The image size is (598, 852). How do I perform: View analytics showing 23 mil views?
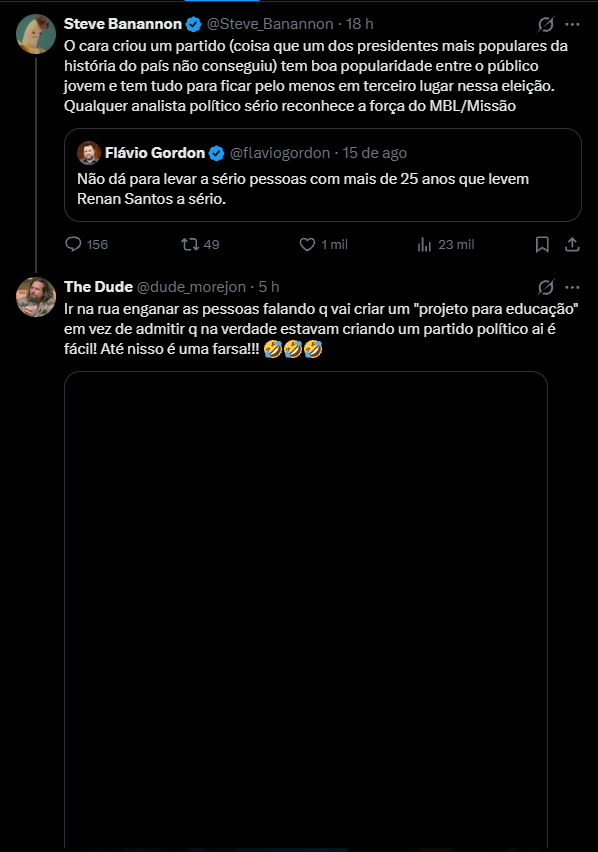click(x=445, y=245)
